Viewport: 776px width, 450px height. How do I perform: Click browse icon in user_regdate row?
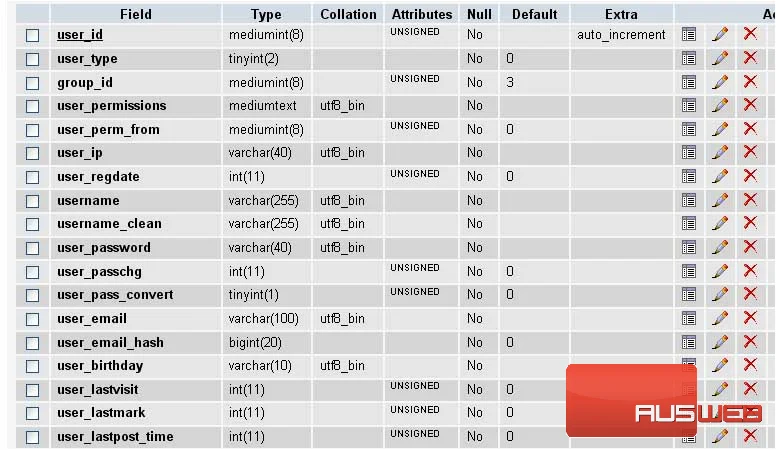(688, 176)
